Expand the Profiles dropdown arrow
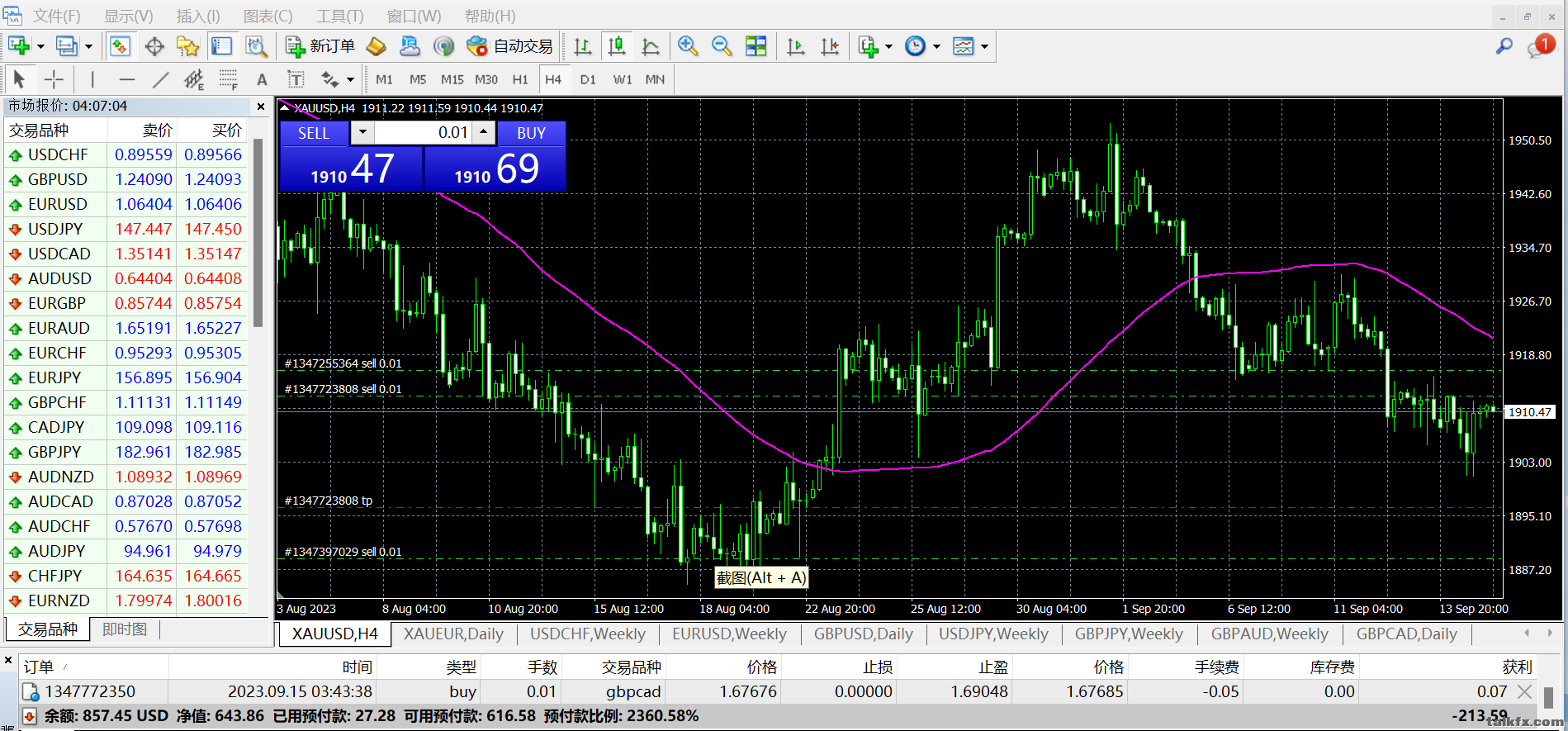Viewport: 1568px width, 731px height. click(x=88, y=46)
